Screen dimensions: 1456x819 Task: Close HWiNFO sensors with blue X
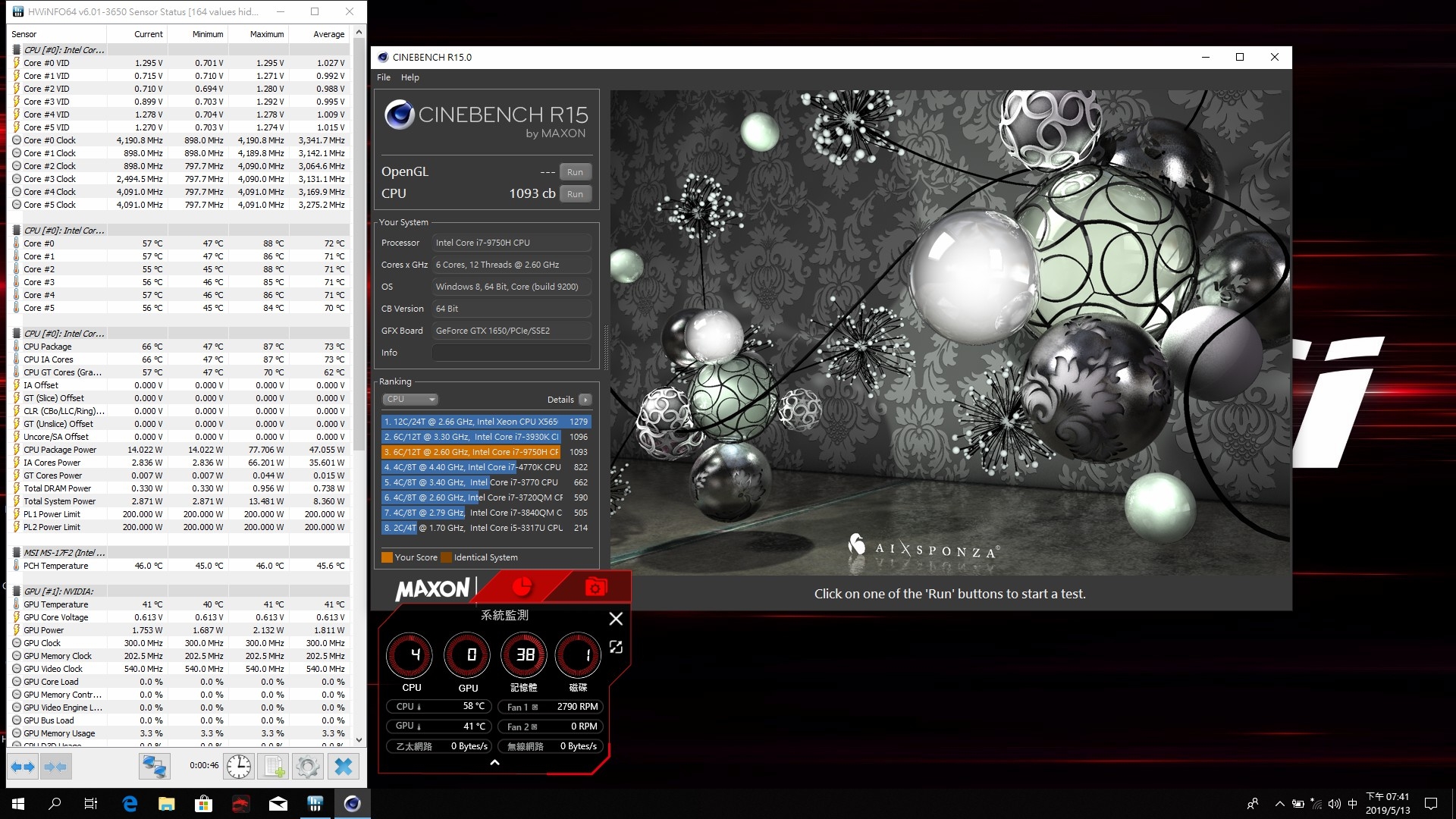(343, 767)
